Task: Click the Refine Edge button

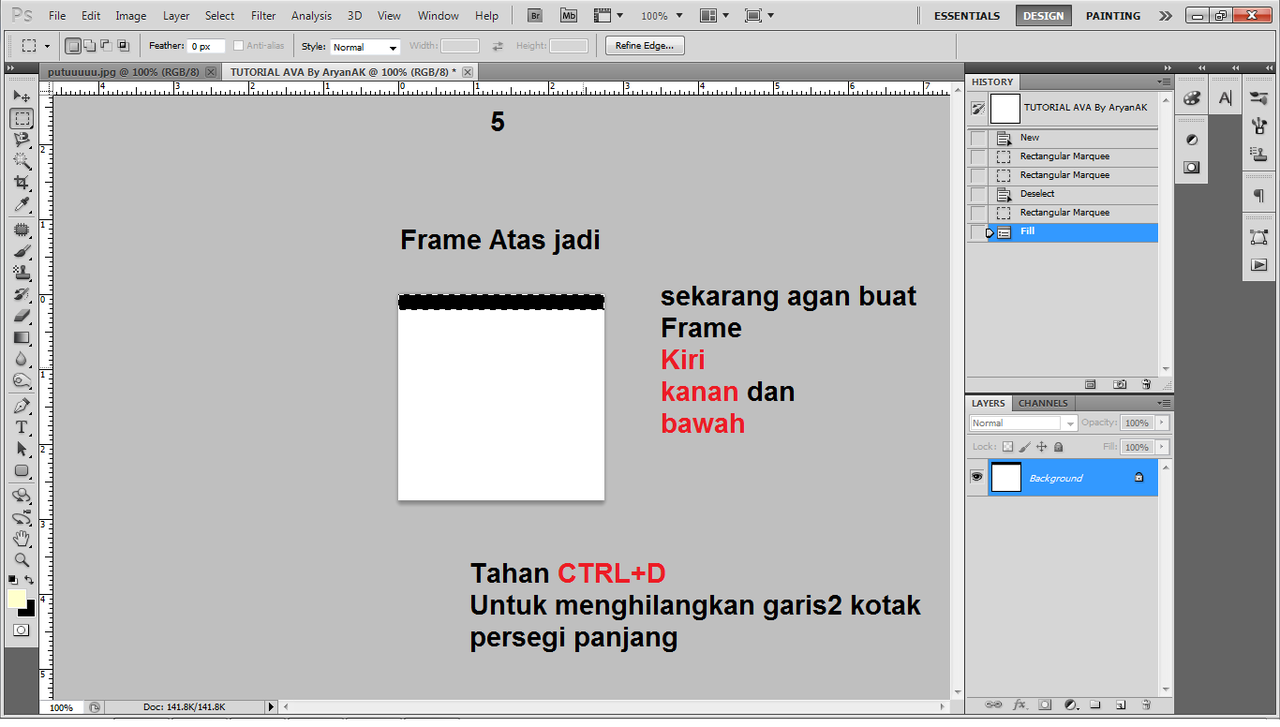Action: (x=645, y=46)
